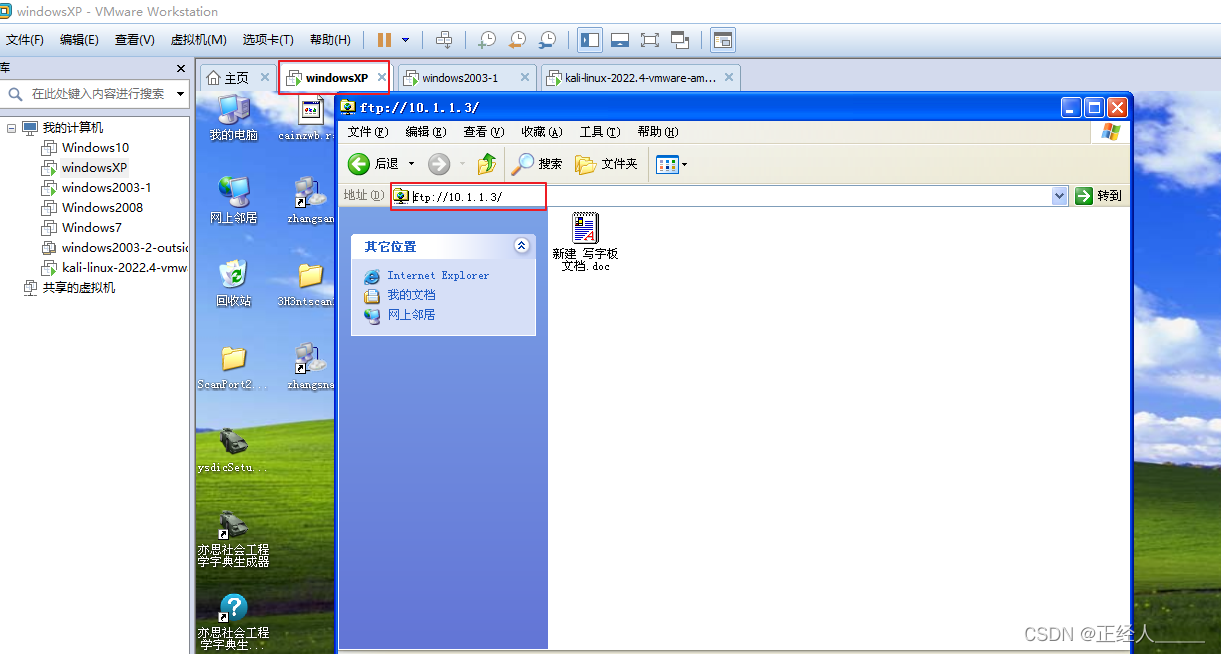Open snapshot manager with the clock-wrench icon
The image size is (1221, 654).
(547, 40)
